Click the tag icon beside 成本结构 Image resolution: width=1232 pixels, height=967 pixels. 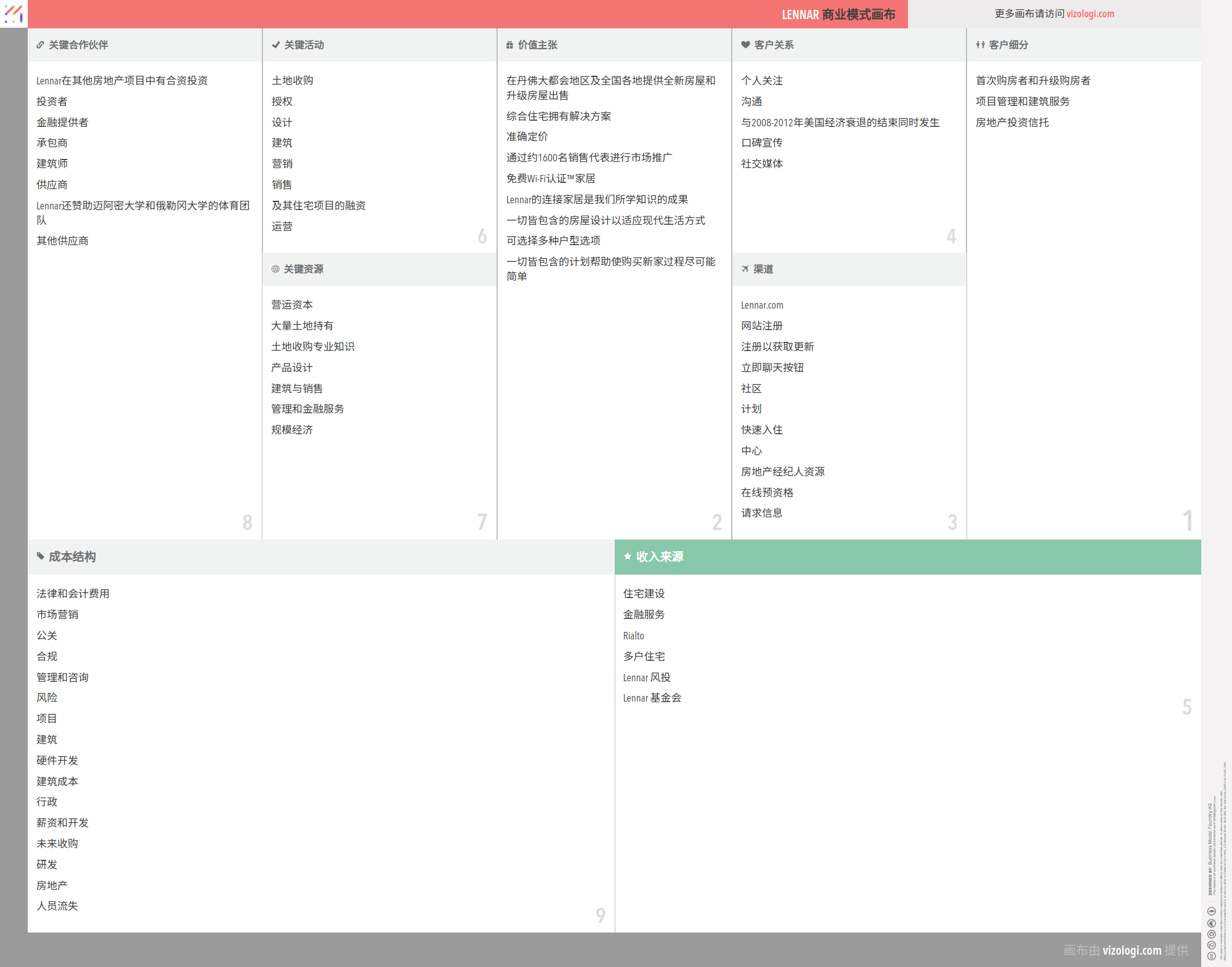[41, 557]
